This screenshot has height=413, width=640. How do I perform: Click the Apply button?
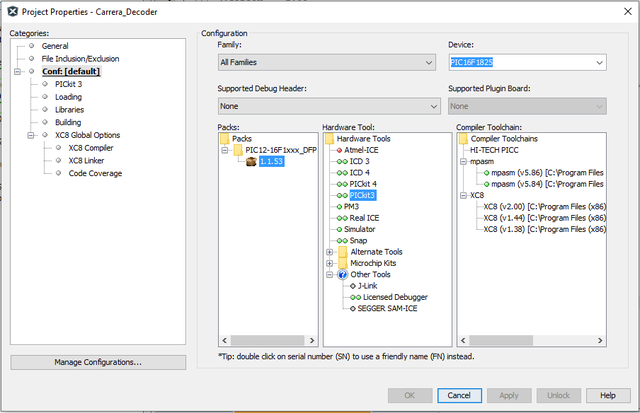coord(509,395)
